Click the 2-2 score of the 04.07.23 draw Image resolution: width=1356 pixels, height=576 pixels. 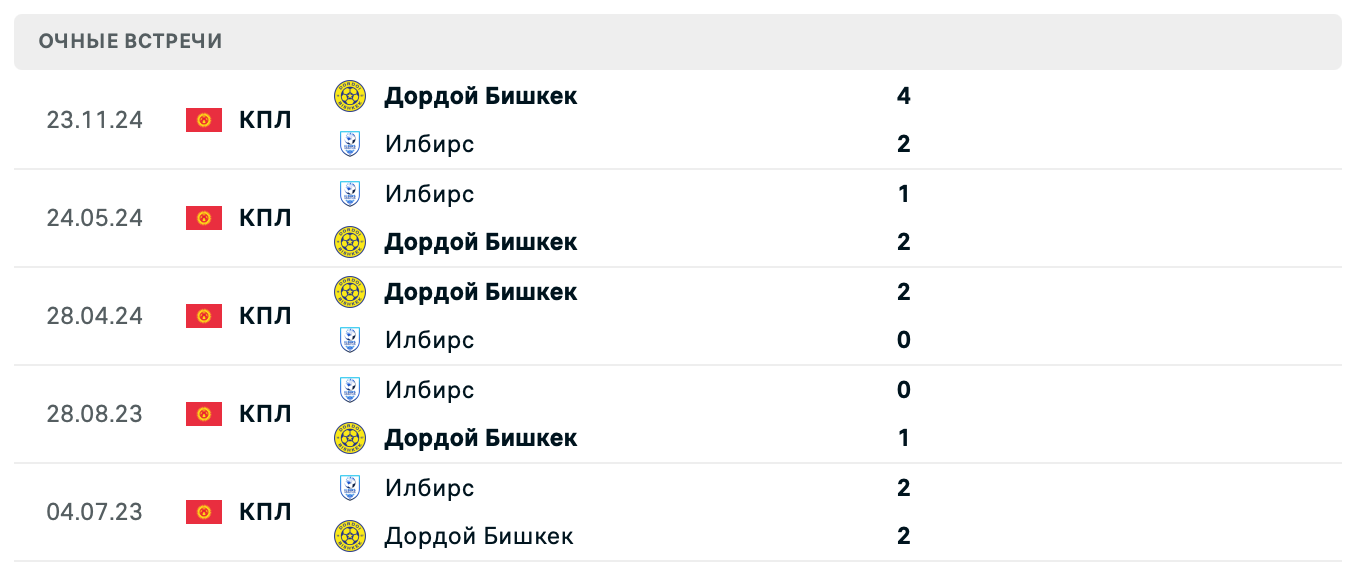(903, 512)
